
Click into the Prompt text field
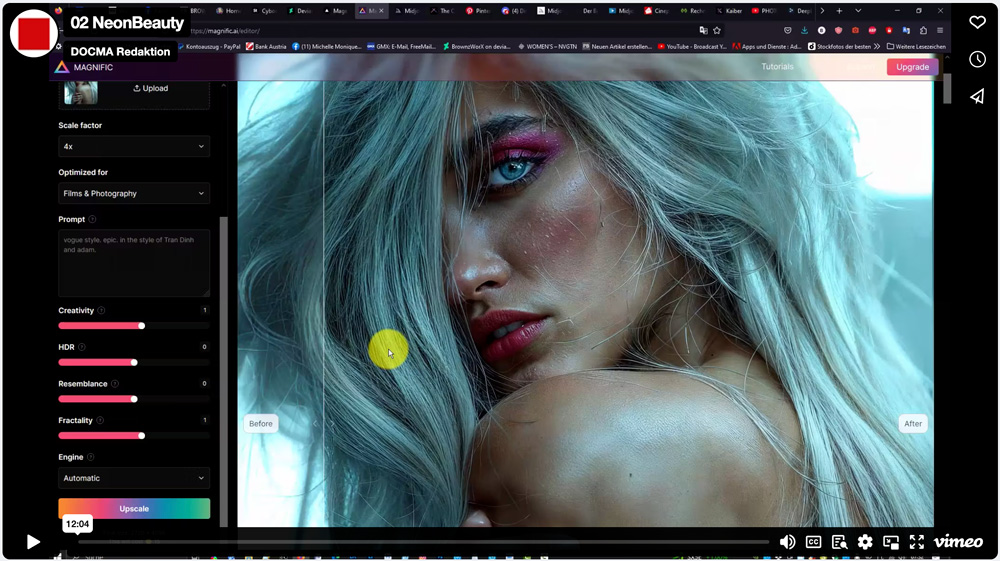(x=134, y=263)
